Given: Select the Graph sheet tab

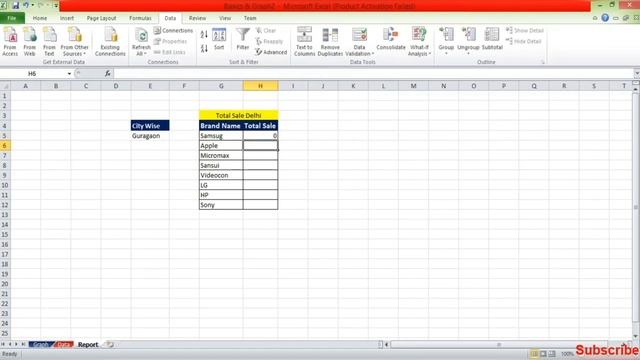Looking at the screenshot, I should tap(41, 345).
